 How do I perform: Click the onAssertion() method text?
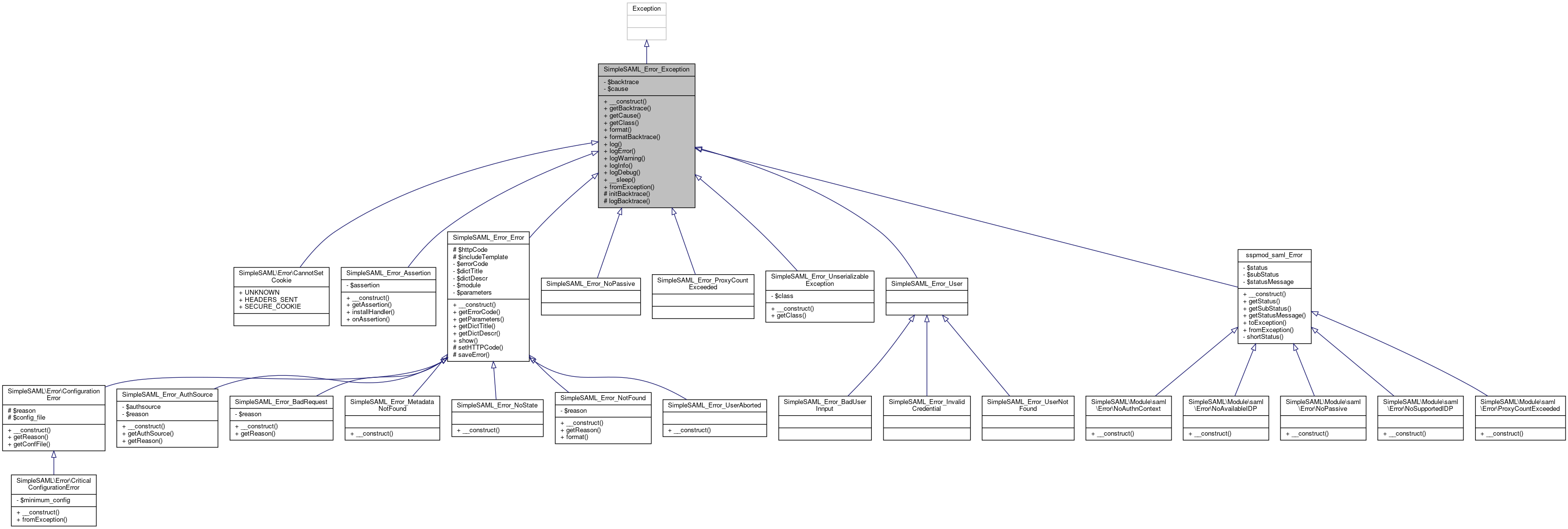tap(368, 319)
